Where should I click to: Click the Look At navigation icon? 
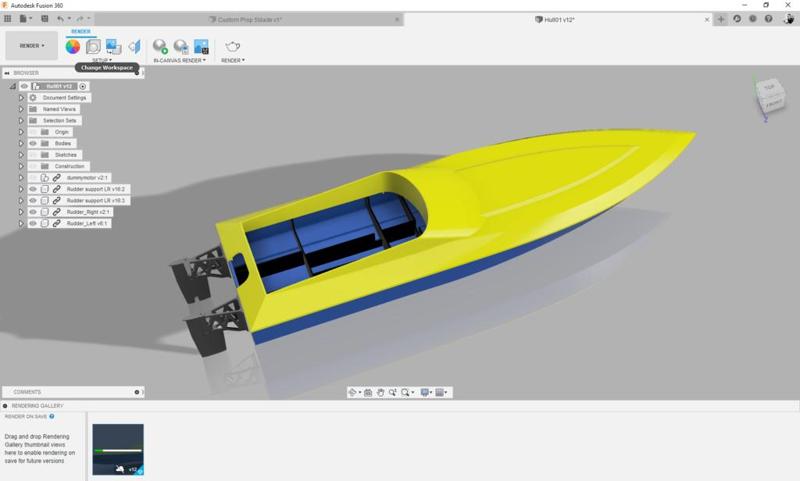point(368,392)
